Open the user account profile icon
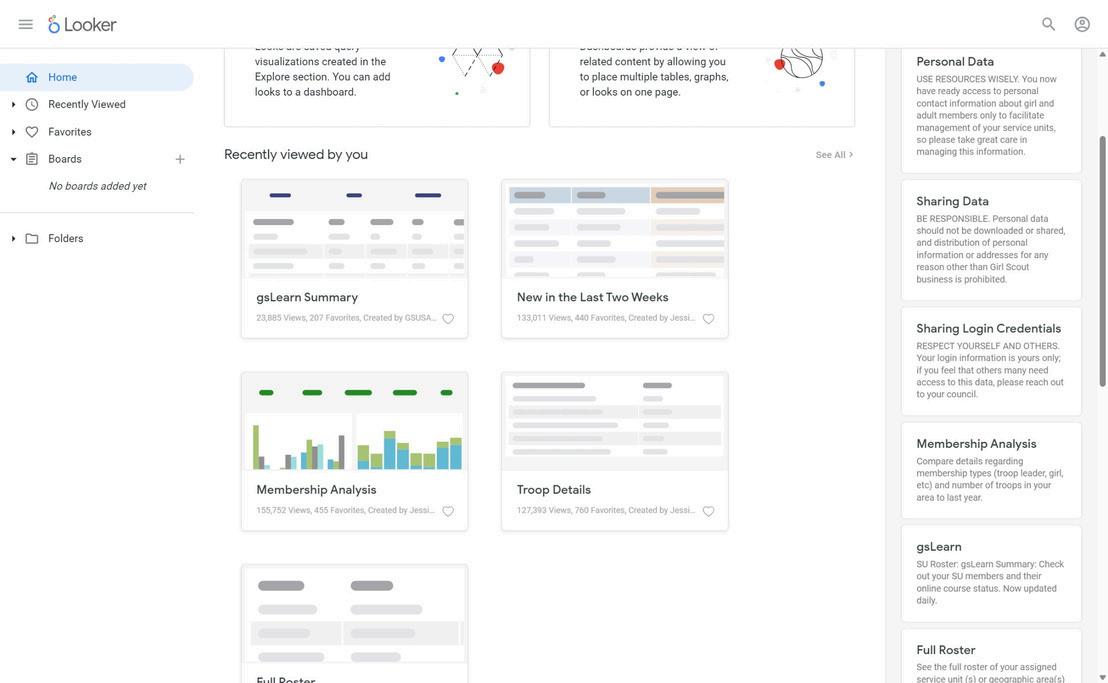The image size is (1108, 683). click(1082, 24)
